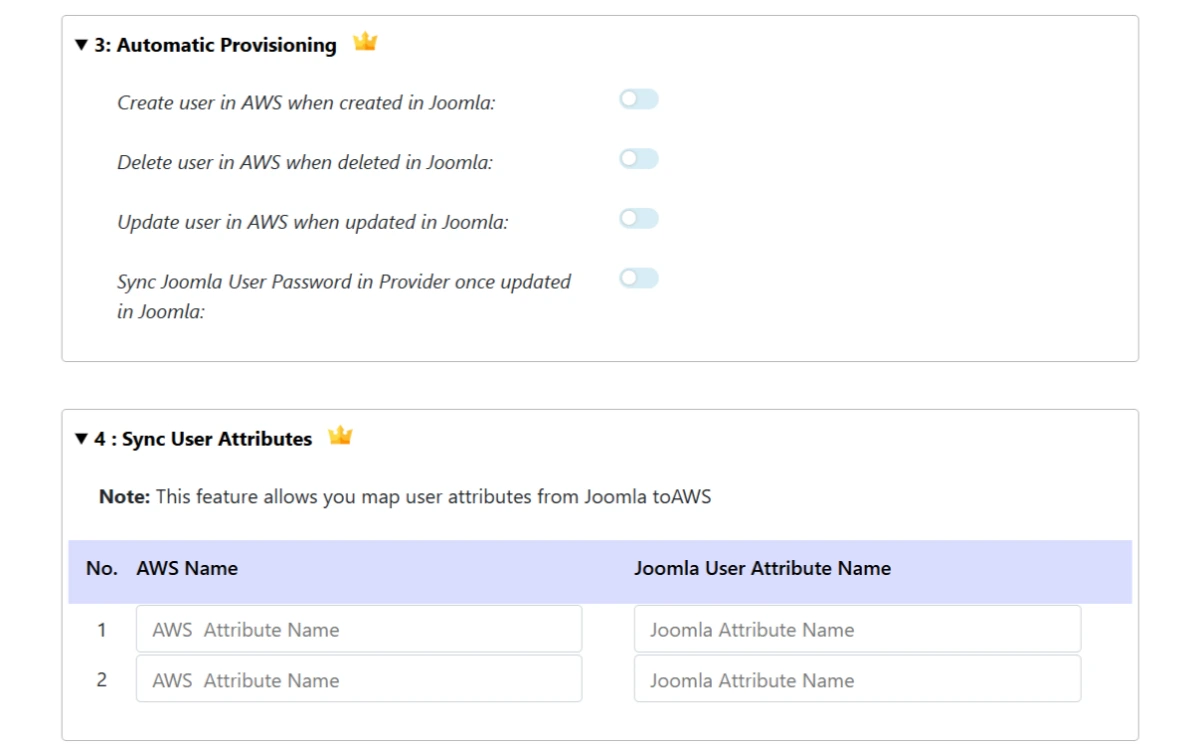
Task: Click the Sync Joomla User Password label
Action: coord(344,296)
